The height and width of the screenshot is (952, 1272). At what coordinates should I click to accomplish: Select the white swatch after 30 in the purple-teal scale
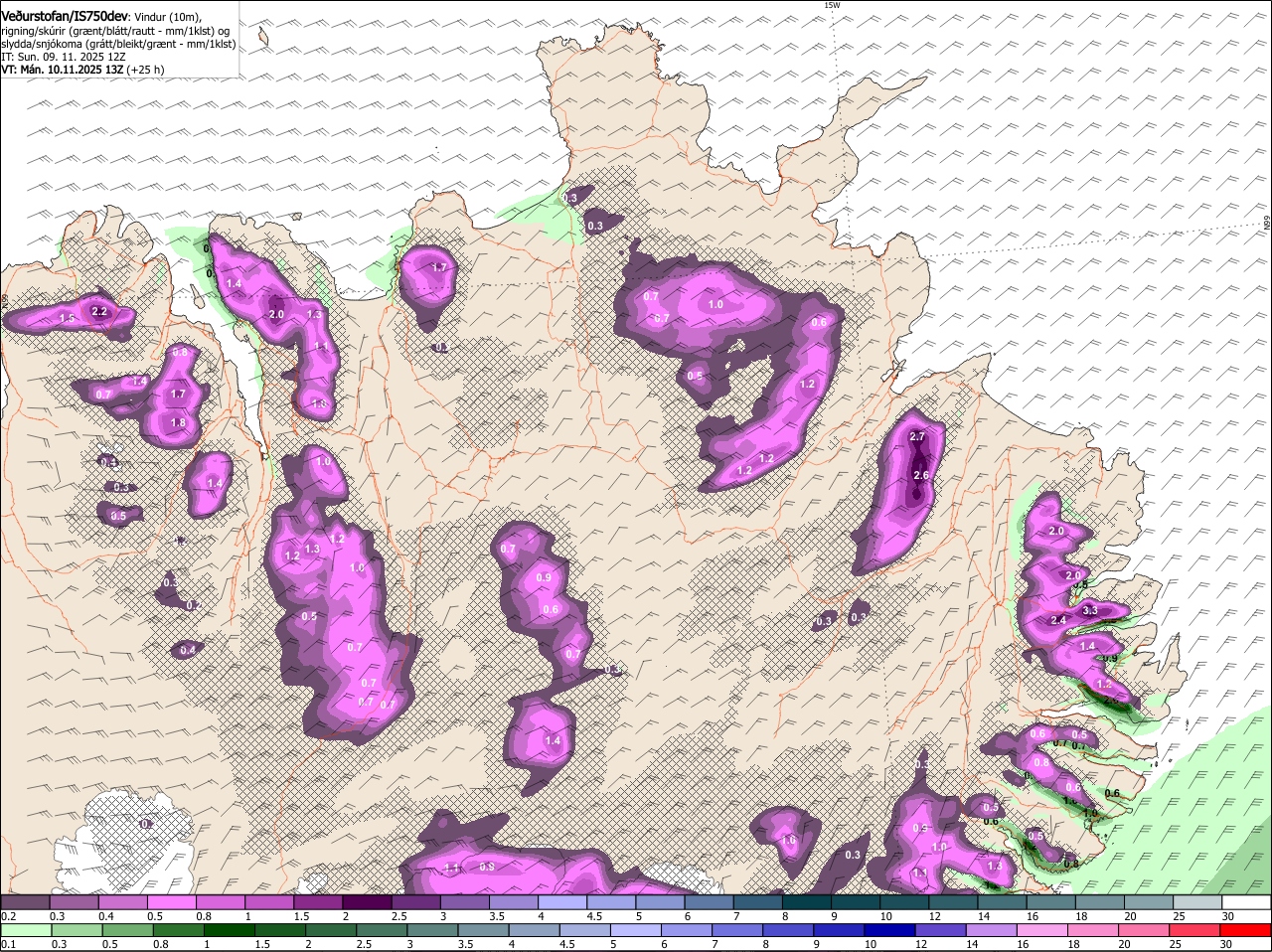pos(1247,901)
